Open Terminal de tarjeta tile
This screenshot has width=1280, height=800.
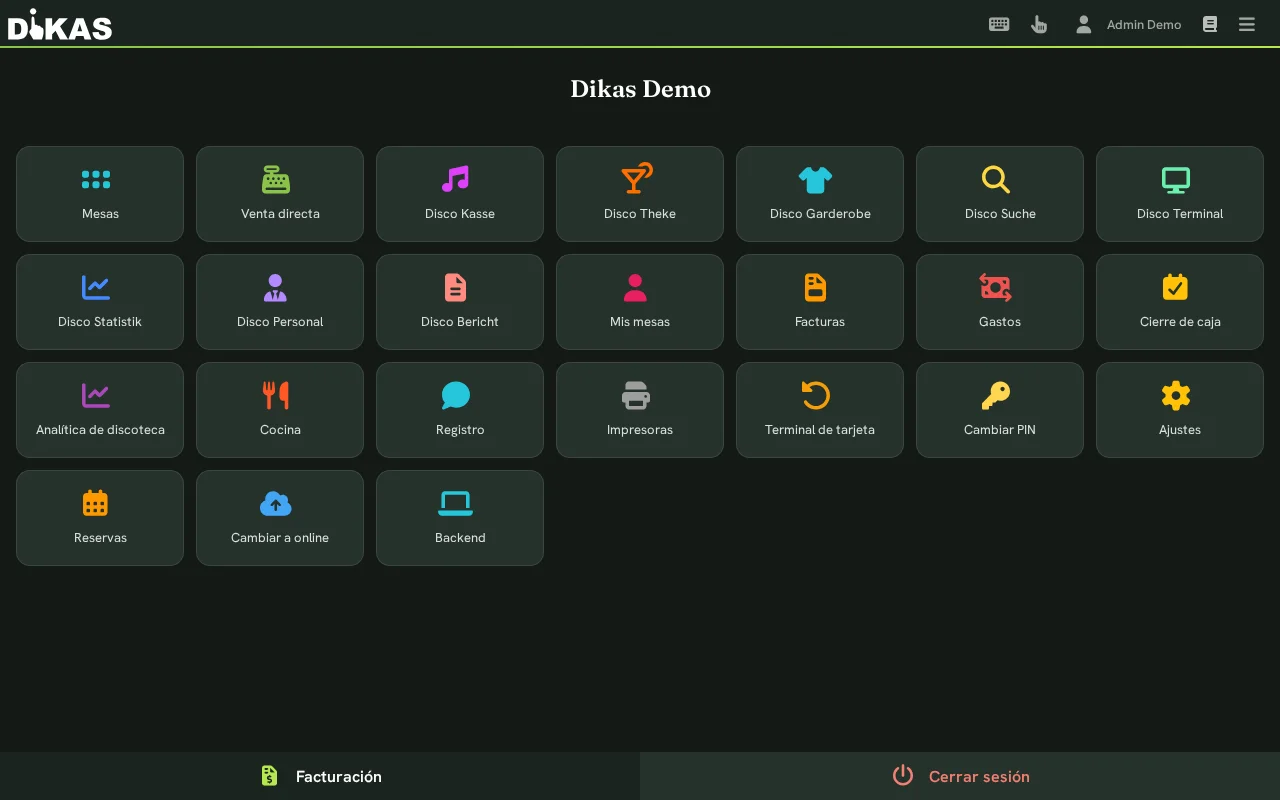click(820, 410)
